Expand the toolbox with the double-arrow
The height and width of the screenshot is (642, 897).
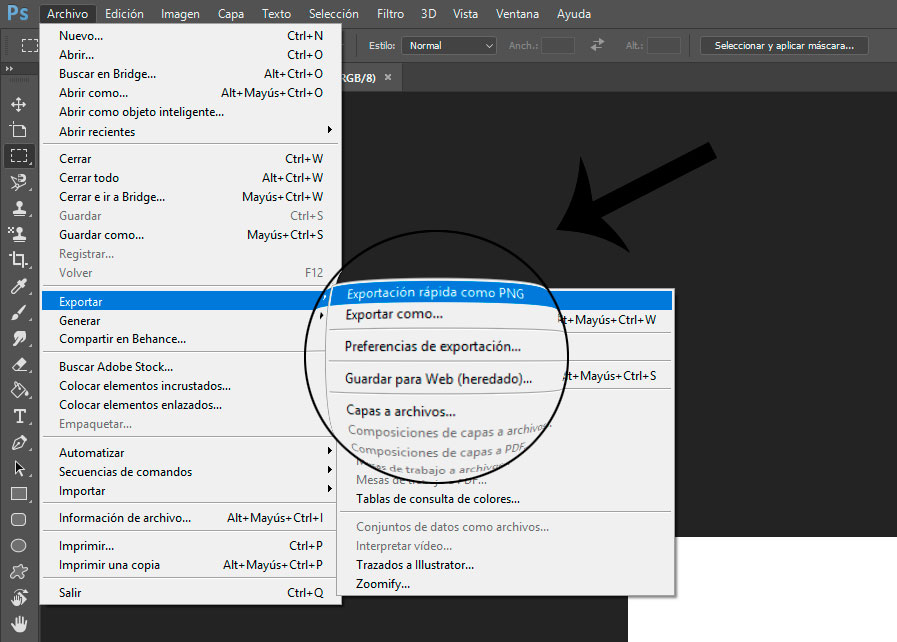(x=9, y=69)
